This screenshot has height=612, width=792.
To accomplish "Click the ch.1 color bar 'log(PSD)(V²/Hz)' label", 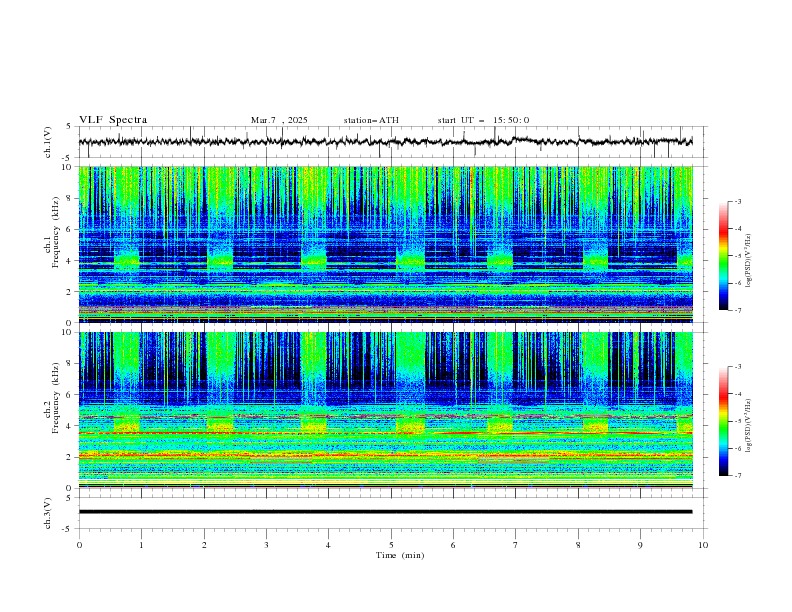I will (748, 261).
